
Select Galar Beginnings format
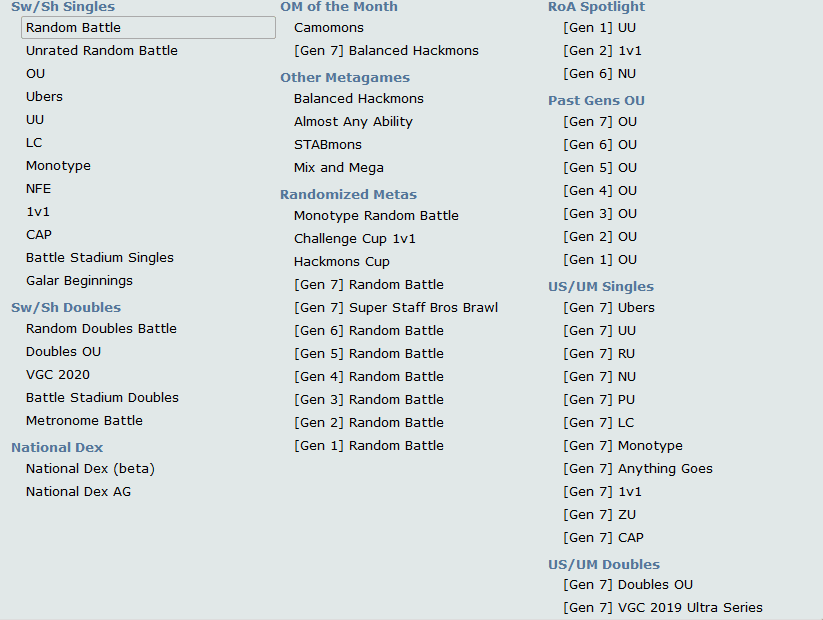pyautogui.click(x=79, y=280)
